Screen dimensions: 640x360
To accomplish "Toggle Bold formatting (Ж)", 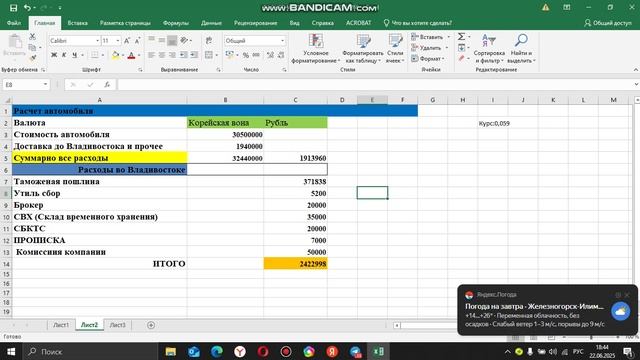I will pyautogui.click(x=54, y=55).
